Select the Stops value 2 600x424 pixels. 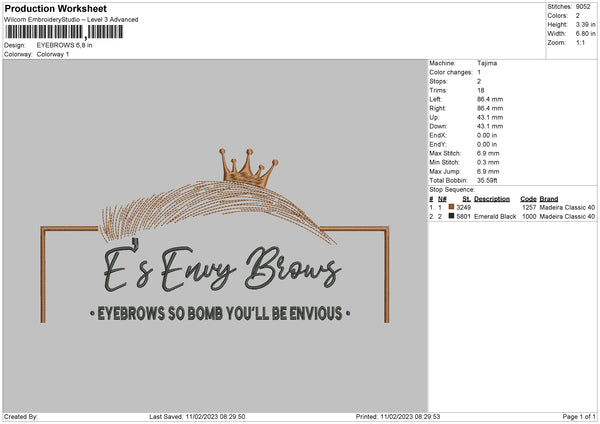(479, 81)
